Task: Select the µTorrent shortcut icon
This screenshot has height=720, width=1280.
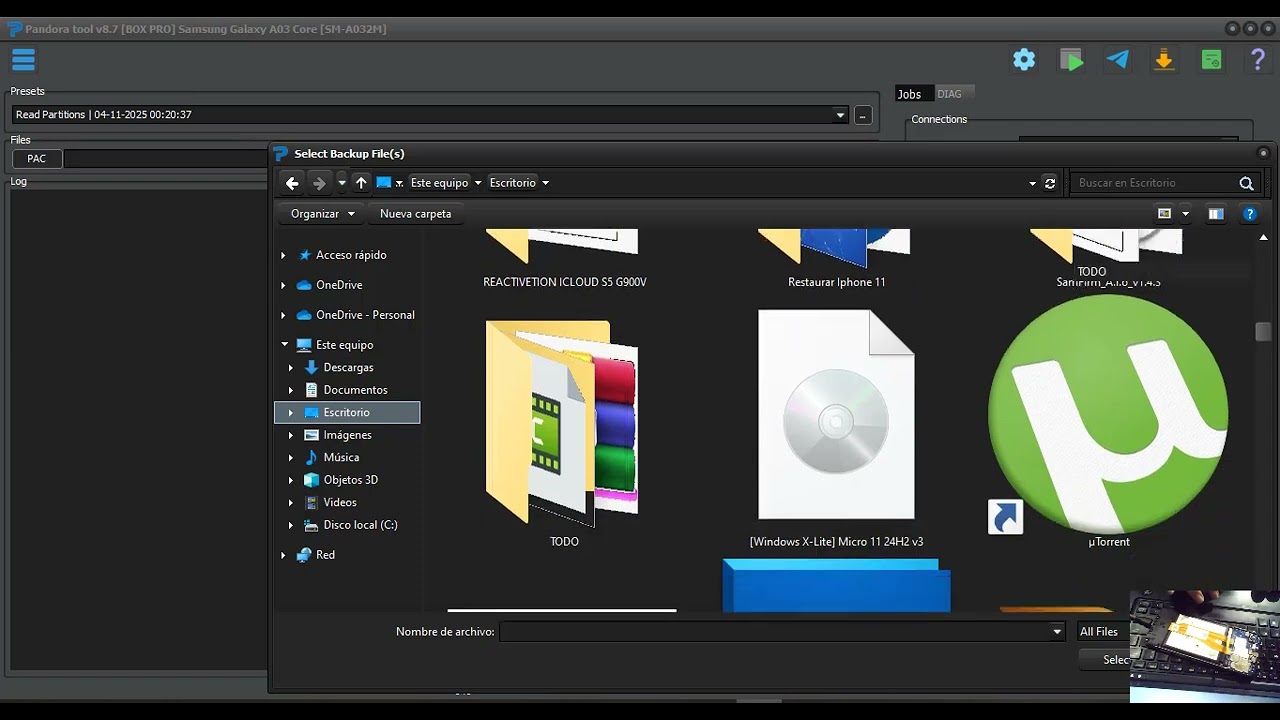Action: [1108, 415]
